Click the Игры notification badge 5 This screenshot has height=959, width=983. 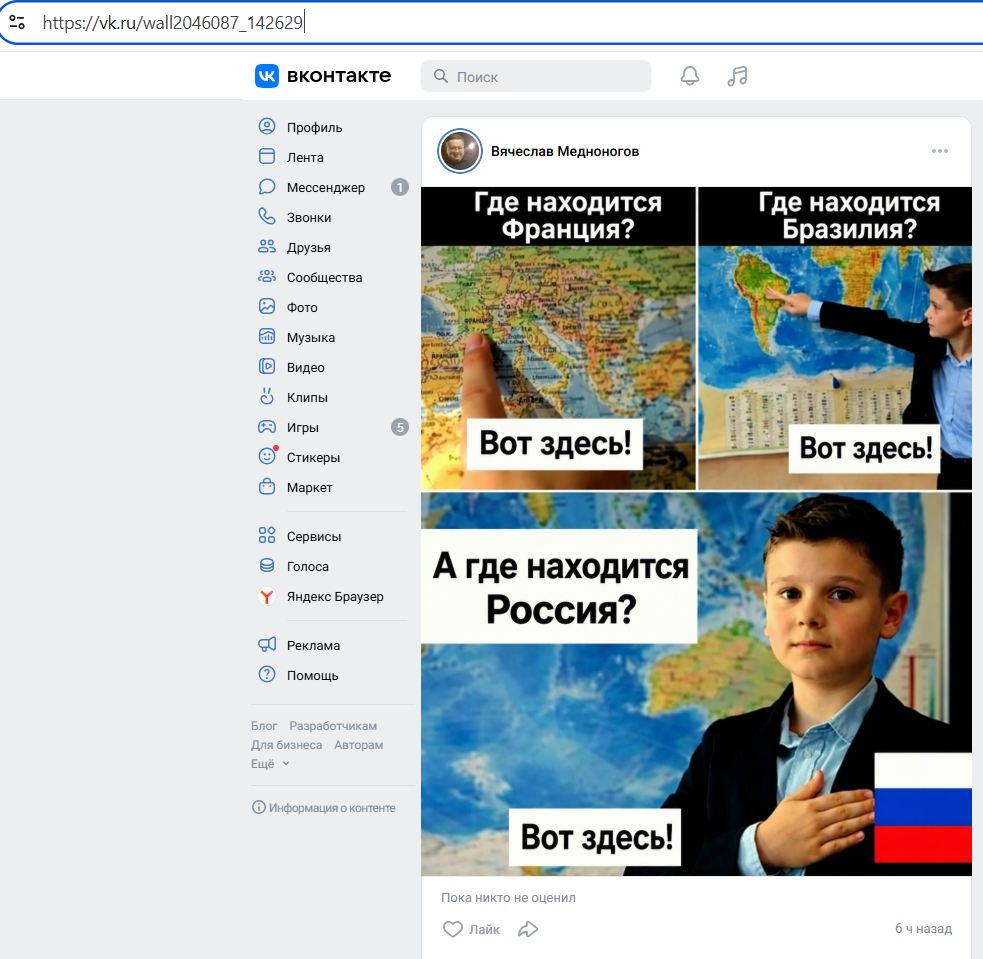pos(400,427)
